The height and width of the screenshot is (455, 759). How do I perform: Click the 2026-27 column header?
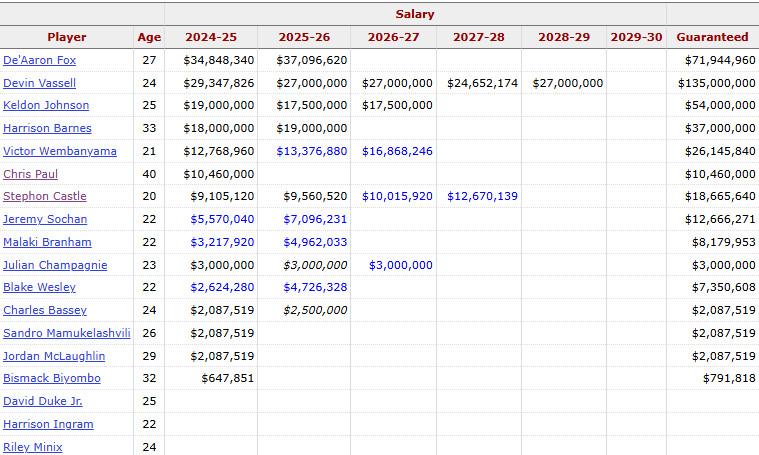tap(393, 37)
